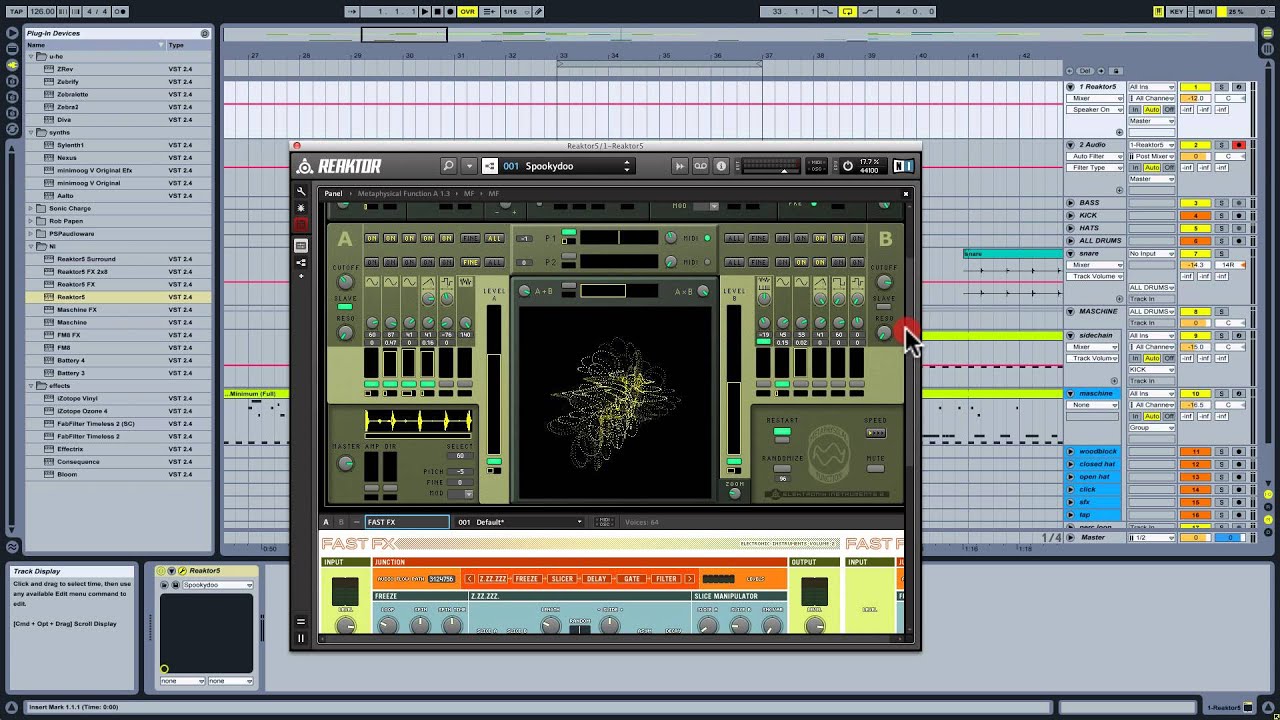The width and height of the screenshot is (1280, 720).
Task: Click pause icon at Reaktor sidebar bottom
Action: 301,638
